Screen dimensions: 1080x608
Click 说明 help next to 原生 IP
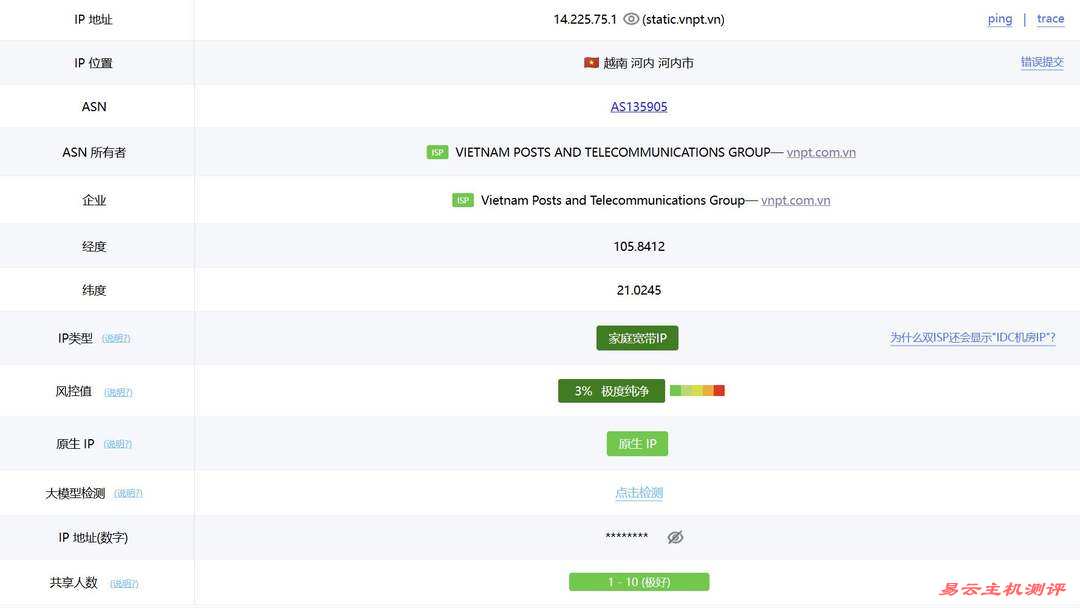(118, 444)
